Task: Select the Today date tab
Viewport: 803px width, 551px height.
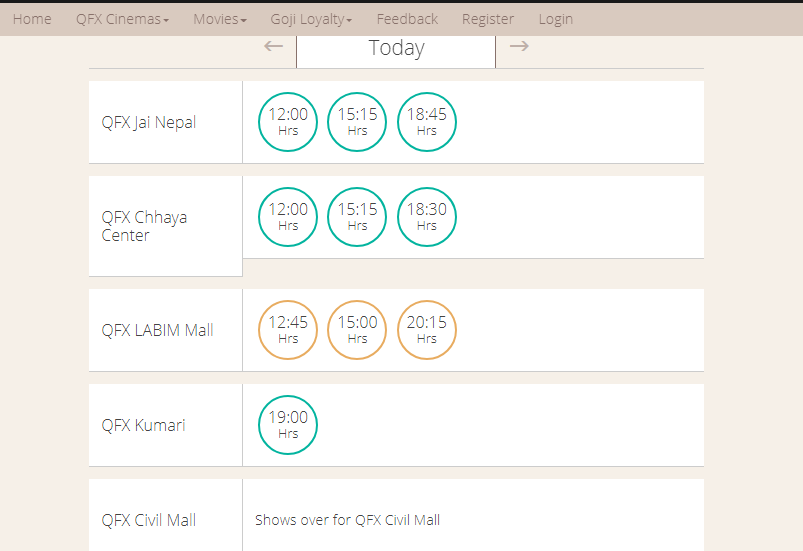Action: pyautogui.click(x=396, y=51)
